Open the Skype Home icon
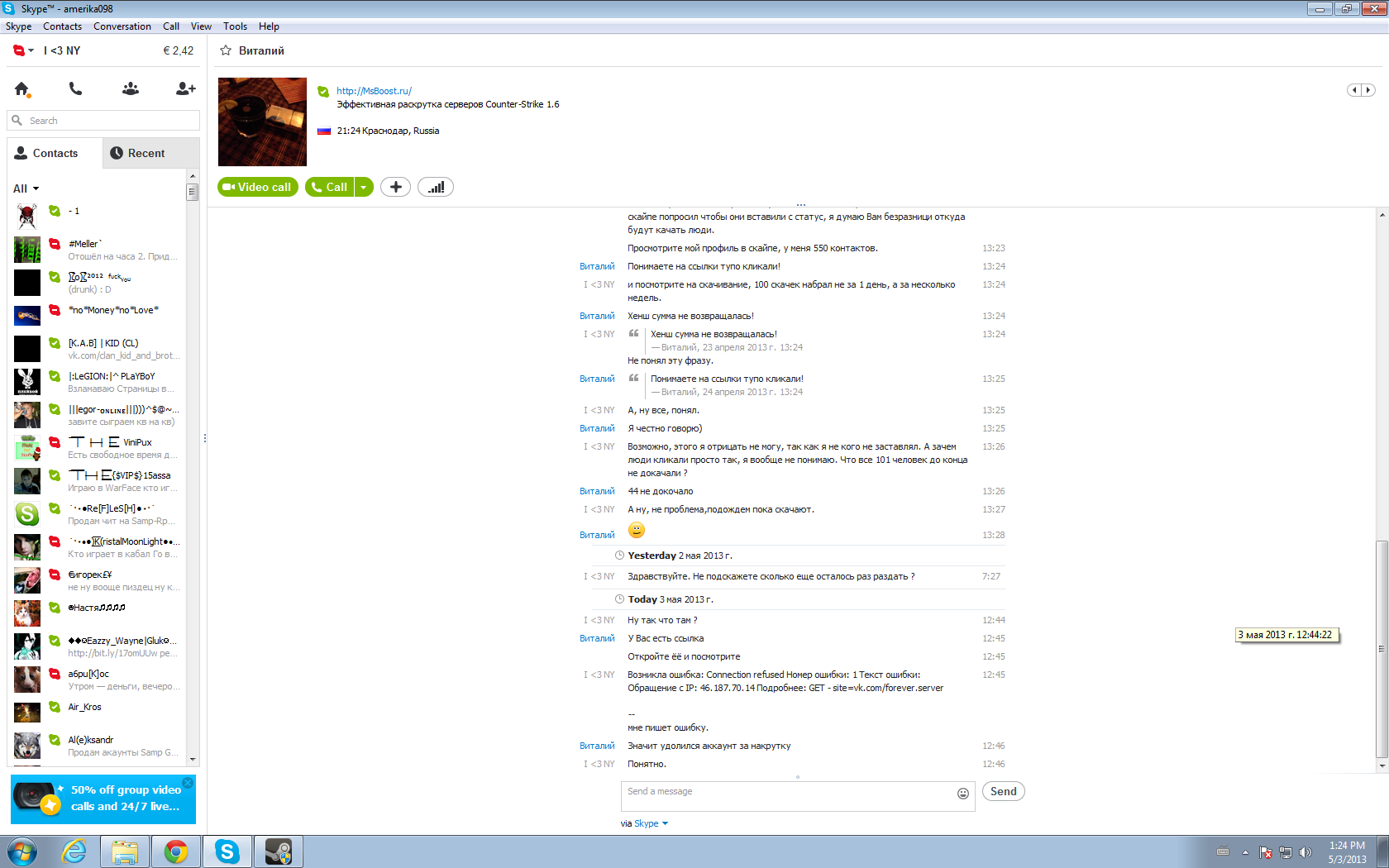This screenshot has width=1389, height=868. [x=22, y=88]
